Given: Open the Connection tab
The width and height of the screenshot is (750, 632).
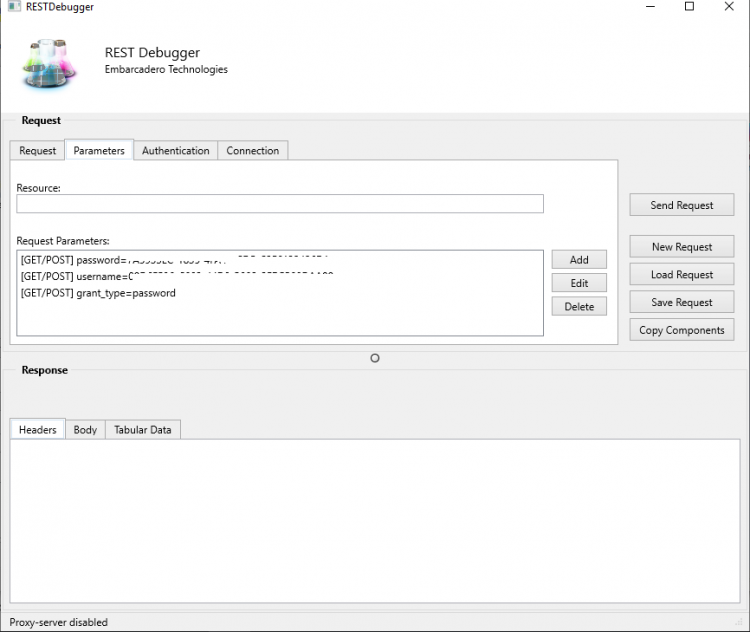Looking at the screenshot, I should (253, 151).
